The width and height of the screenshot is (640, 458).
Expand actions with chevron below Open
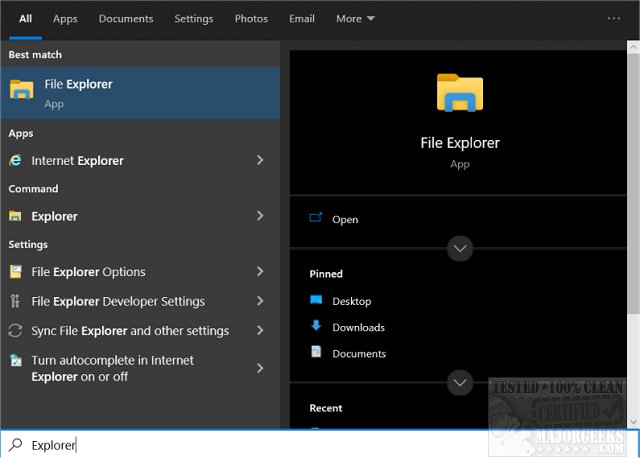click(x=460, y=248)
